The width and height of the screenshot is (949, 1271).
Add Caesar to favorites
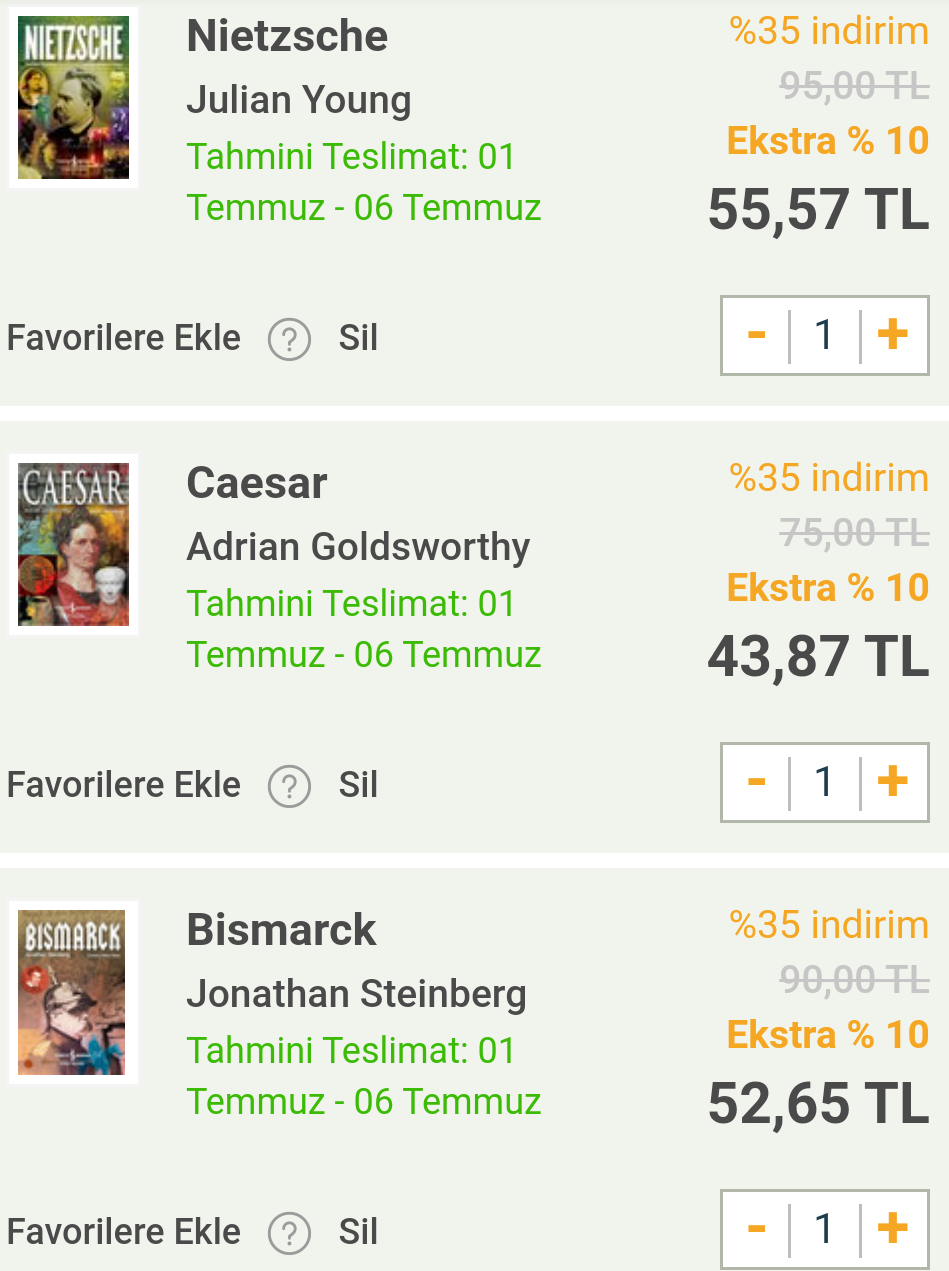(124, 785)
